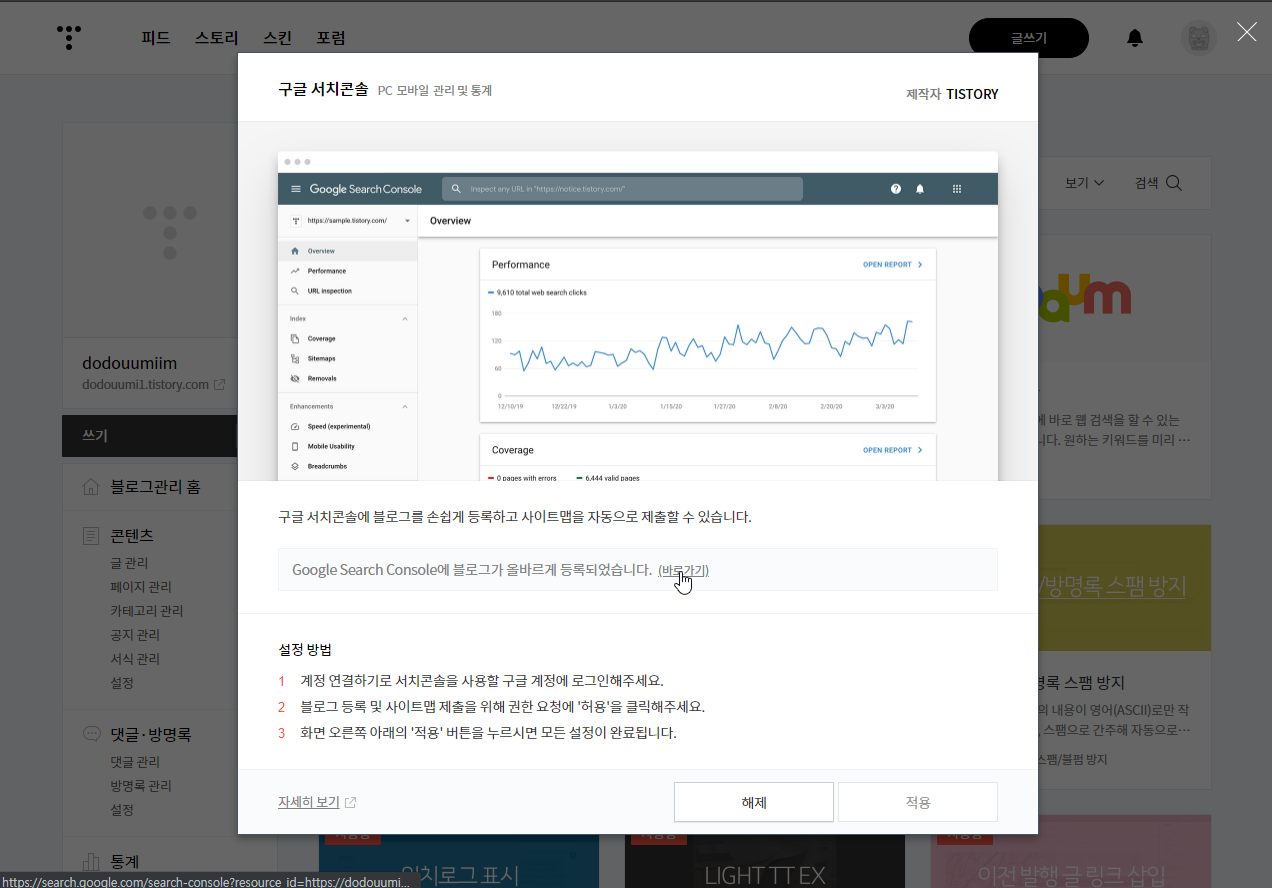Open 방명록 관리 in the sidebar
The image size is (1272, 888).
click(x=141, y=786)
